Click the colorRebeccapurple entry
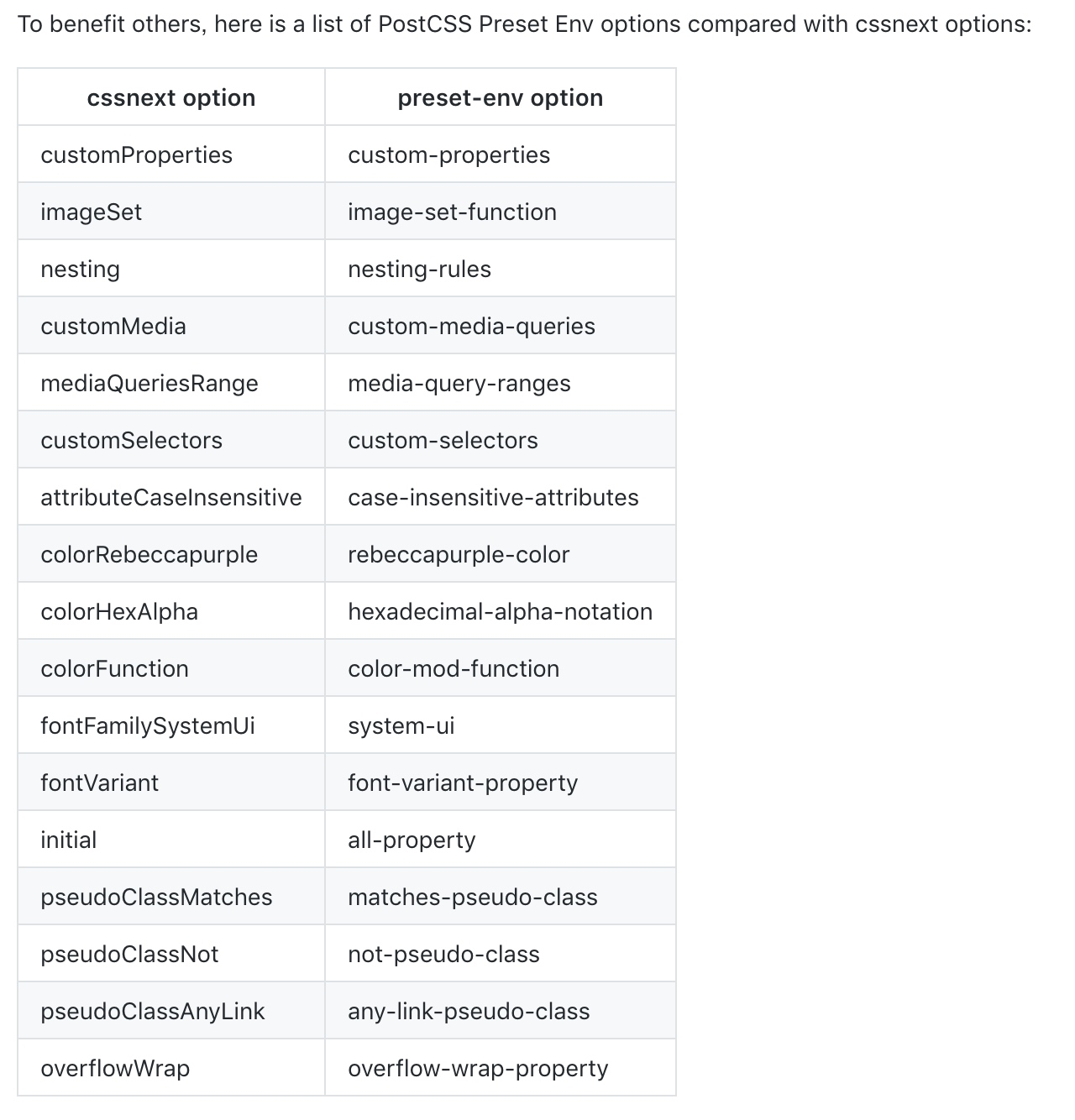 (x=149, y=555)
